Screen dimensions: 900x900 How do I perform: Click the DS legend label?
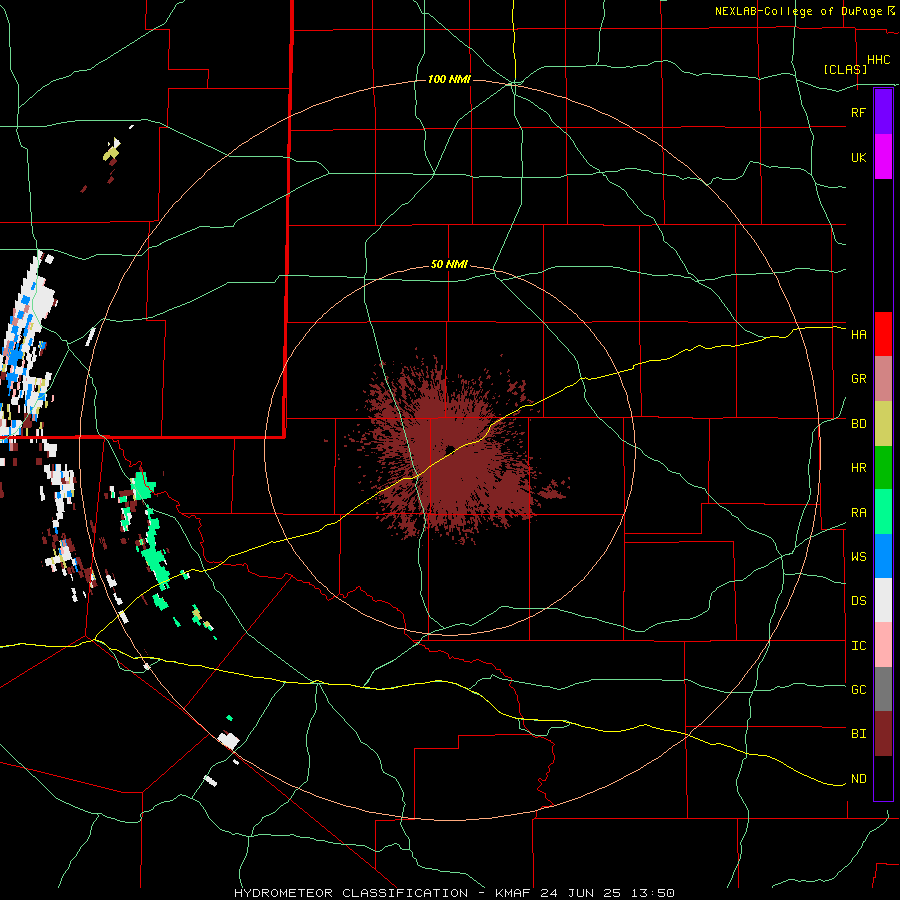859,601
